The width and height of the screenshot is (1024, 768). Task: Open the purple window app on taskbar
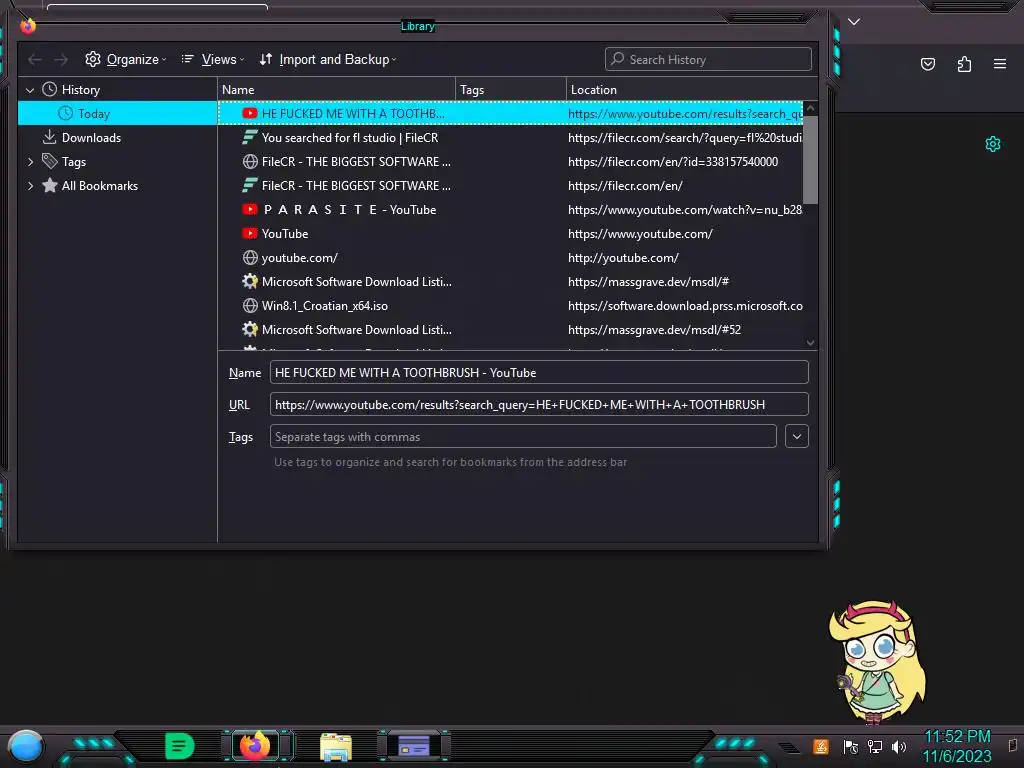(x=413, y=746)
